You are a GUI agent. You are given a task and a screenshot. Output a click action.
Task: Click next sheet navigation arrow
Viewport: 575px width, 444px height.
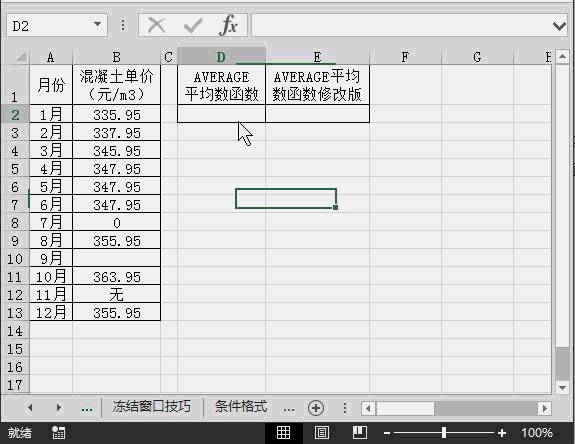(59, 407)
